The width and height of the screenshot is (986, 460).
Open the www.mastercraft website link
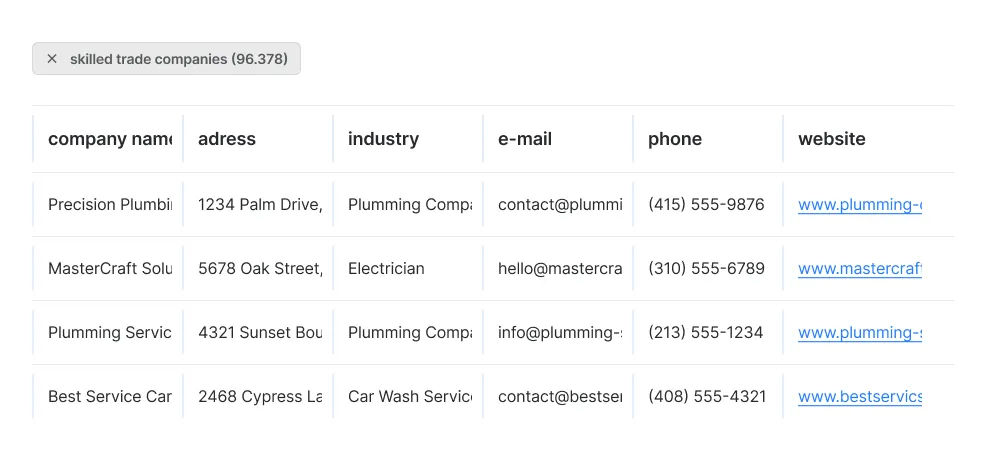coord(859,269)
